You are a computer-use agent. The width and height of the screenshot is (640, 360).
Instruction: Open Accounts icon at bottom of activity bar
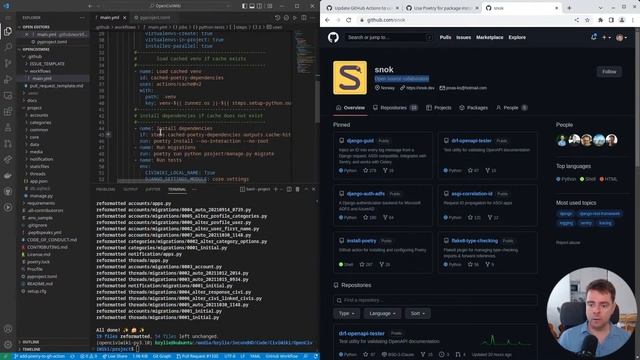pos(8,329)
